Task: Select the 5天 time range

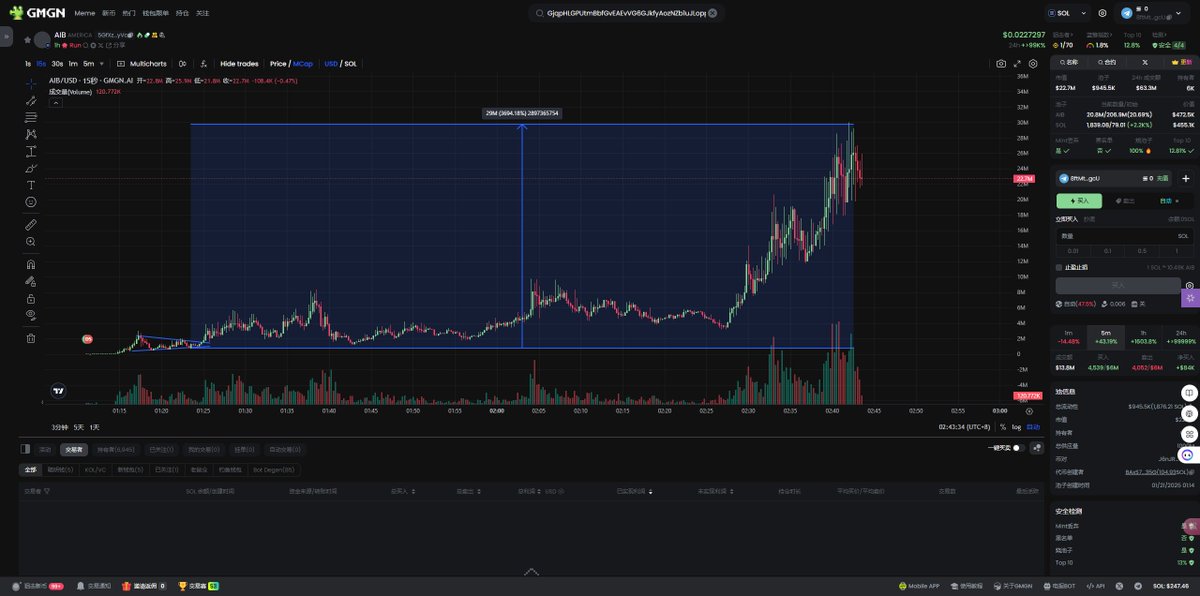Action: click(x=79, y=427)
